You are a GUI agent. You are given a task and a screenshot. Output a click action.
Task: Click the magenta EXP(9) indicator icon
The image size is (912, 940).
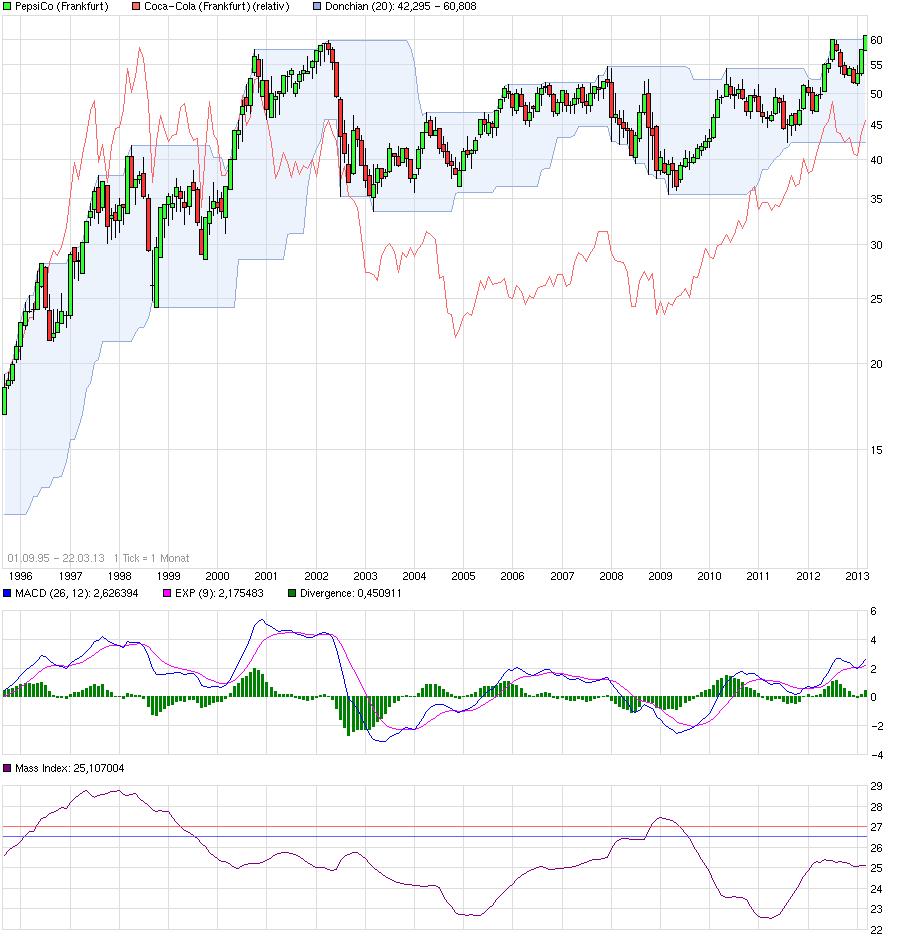165,594
